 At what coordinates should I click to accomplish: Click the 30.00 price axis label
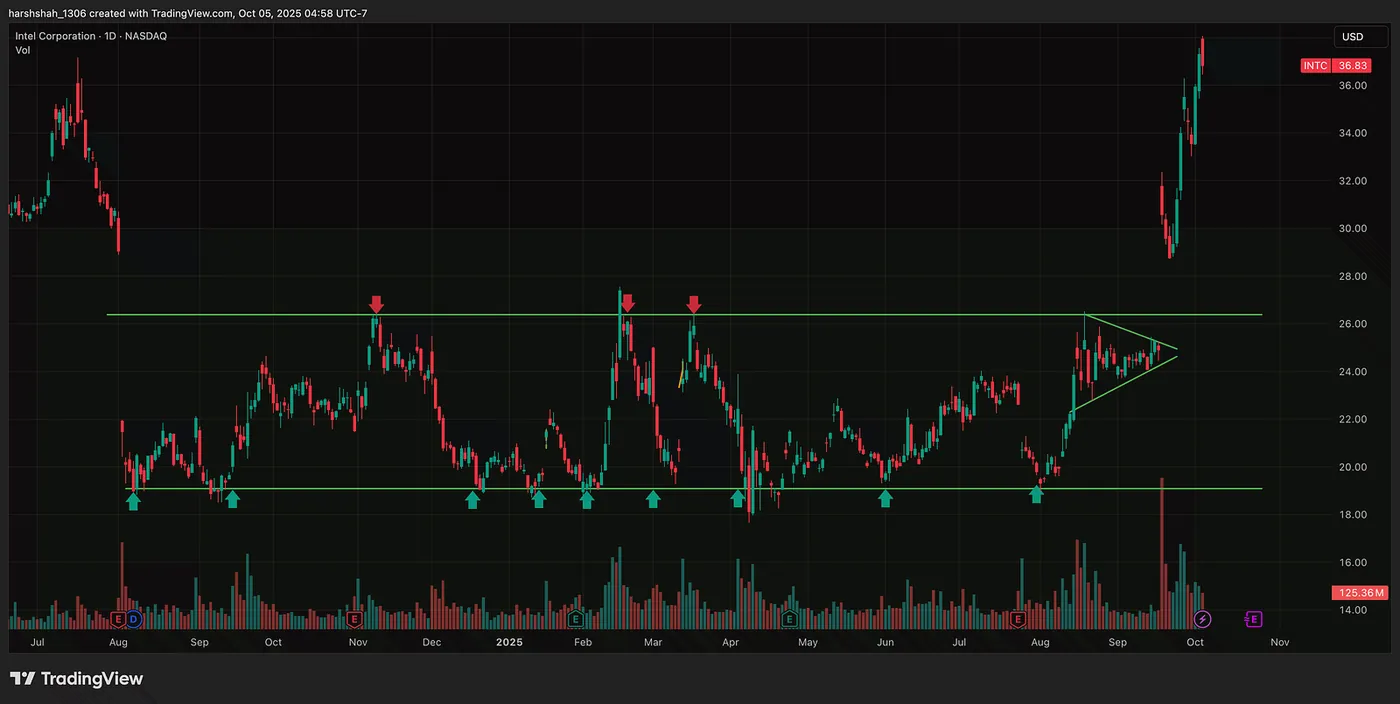1352,229
